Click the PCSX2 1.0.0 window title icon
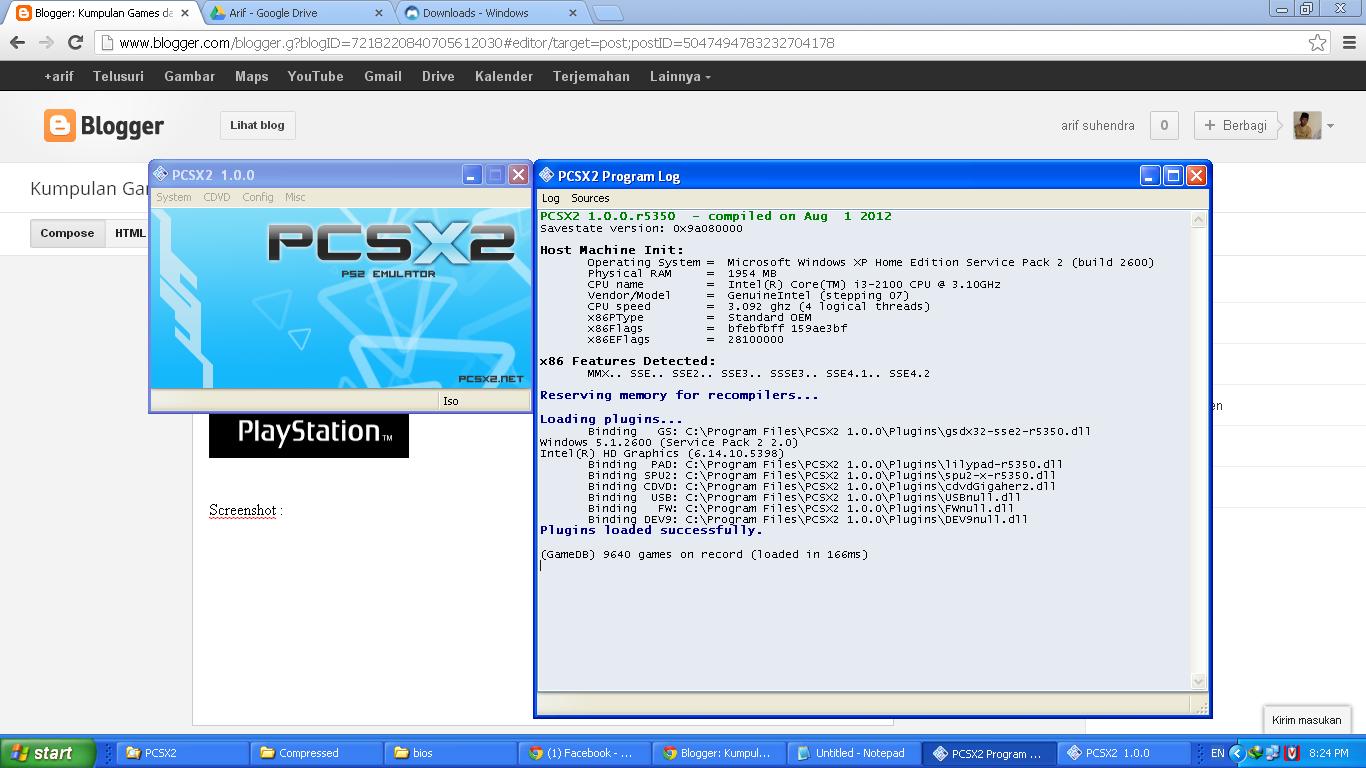Viewport: 1366px width, 768px height. 160,174
